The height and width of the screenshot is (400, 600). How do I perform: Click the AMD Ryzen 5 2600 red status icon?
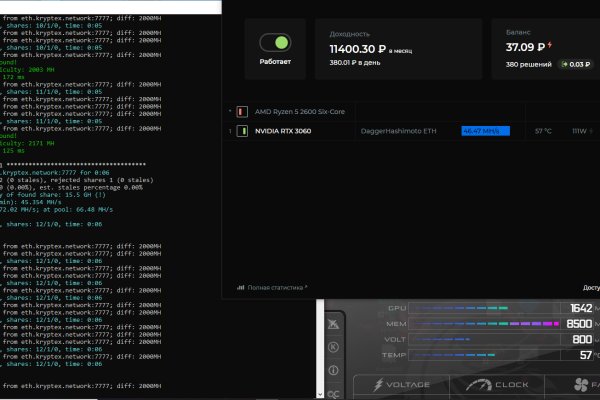point(242,111)
